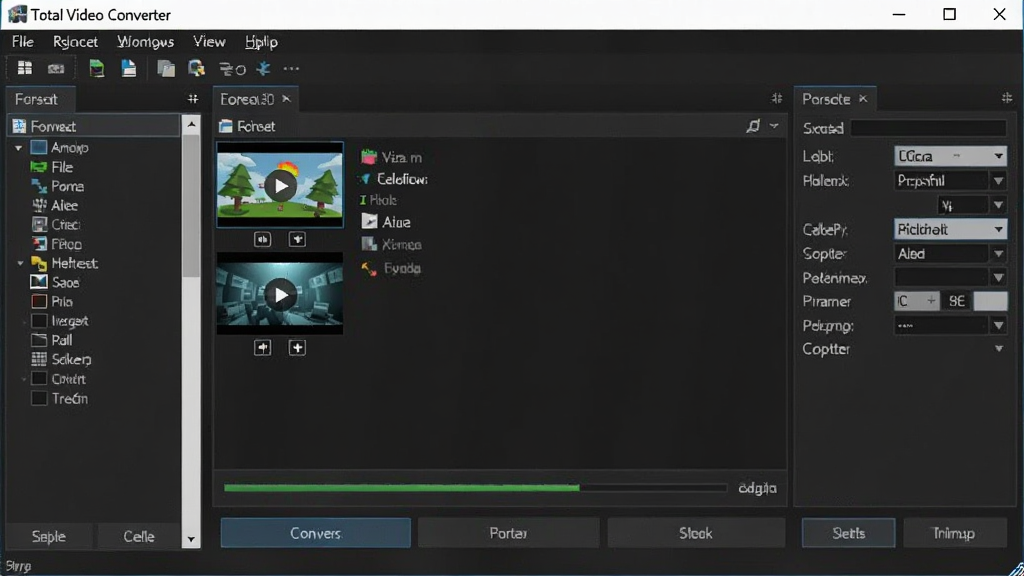The image size is (1024, 576).
Task: Click the Convers button
Action: [315, 533]
